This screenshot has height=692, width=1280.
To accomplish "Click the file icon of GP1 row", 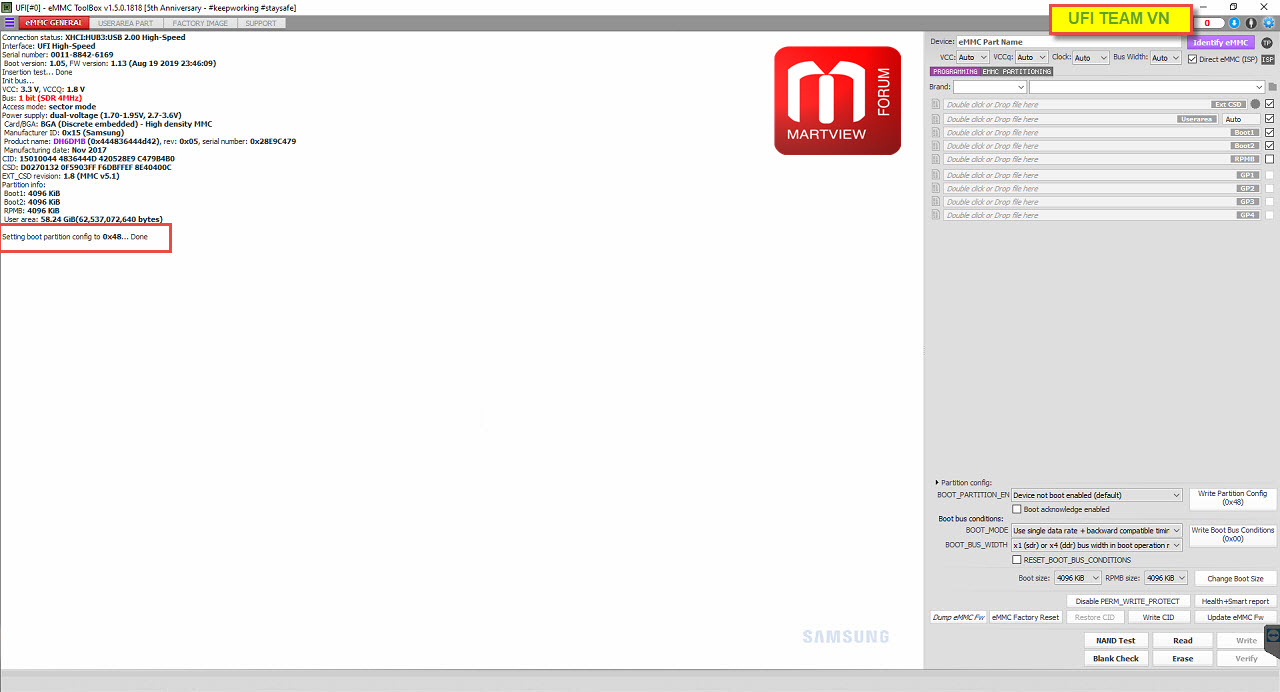I will click(x=936, y=175).
